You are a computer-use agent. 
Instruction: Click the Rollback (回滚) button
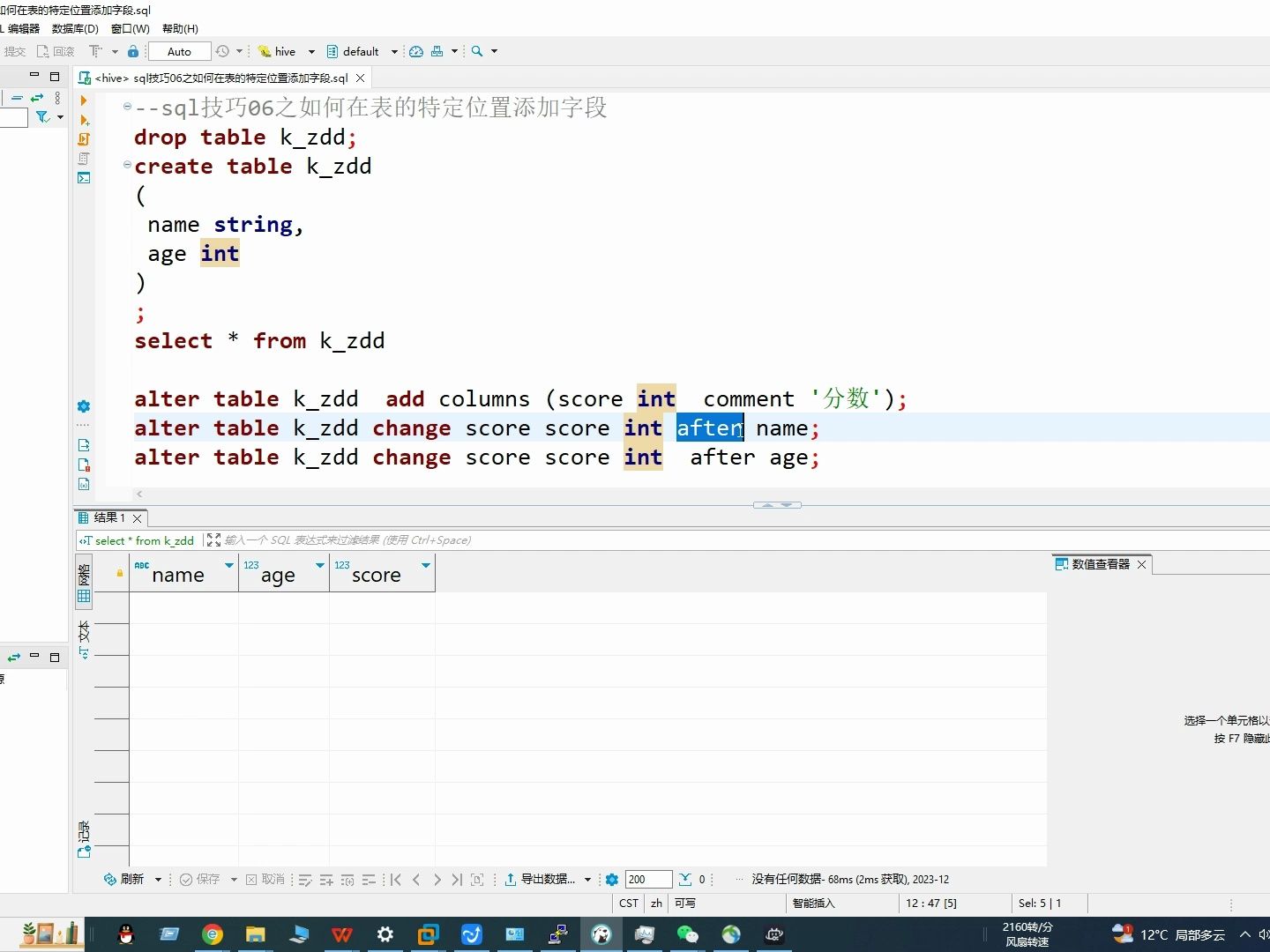coord(56,51)
